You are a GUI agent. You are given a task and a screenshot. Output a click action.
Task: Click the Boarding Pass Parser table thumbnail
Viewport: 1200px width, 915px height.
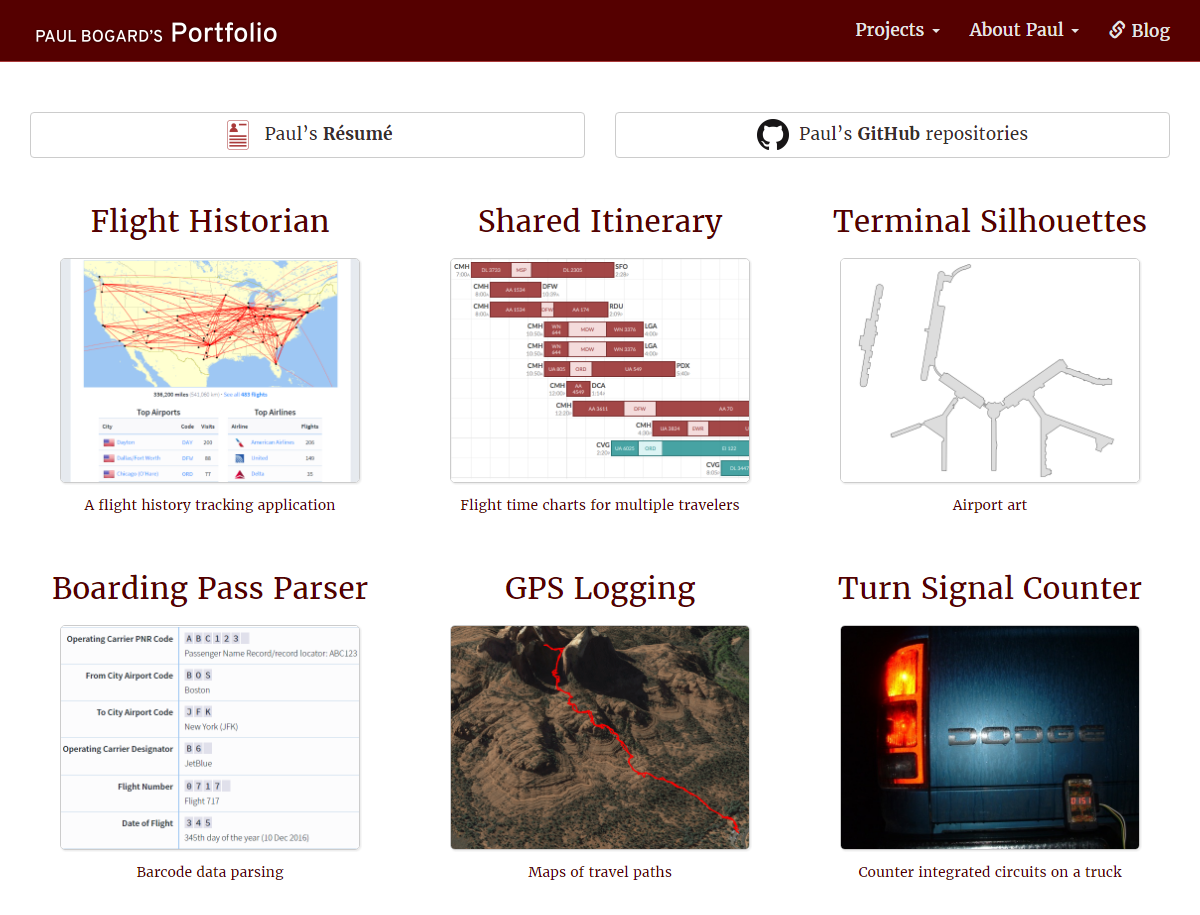210,738
